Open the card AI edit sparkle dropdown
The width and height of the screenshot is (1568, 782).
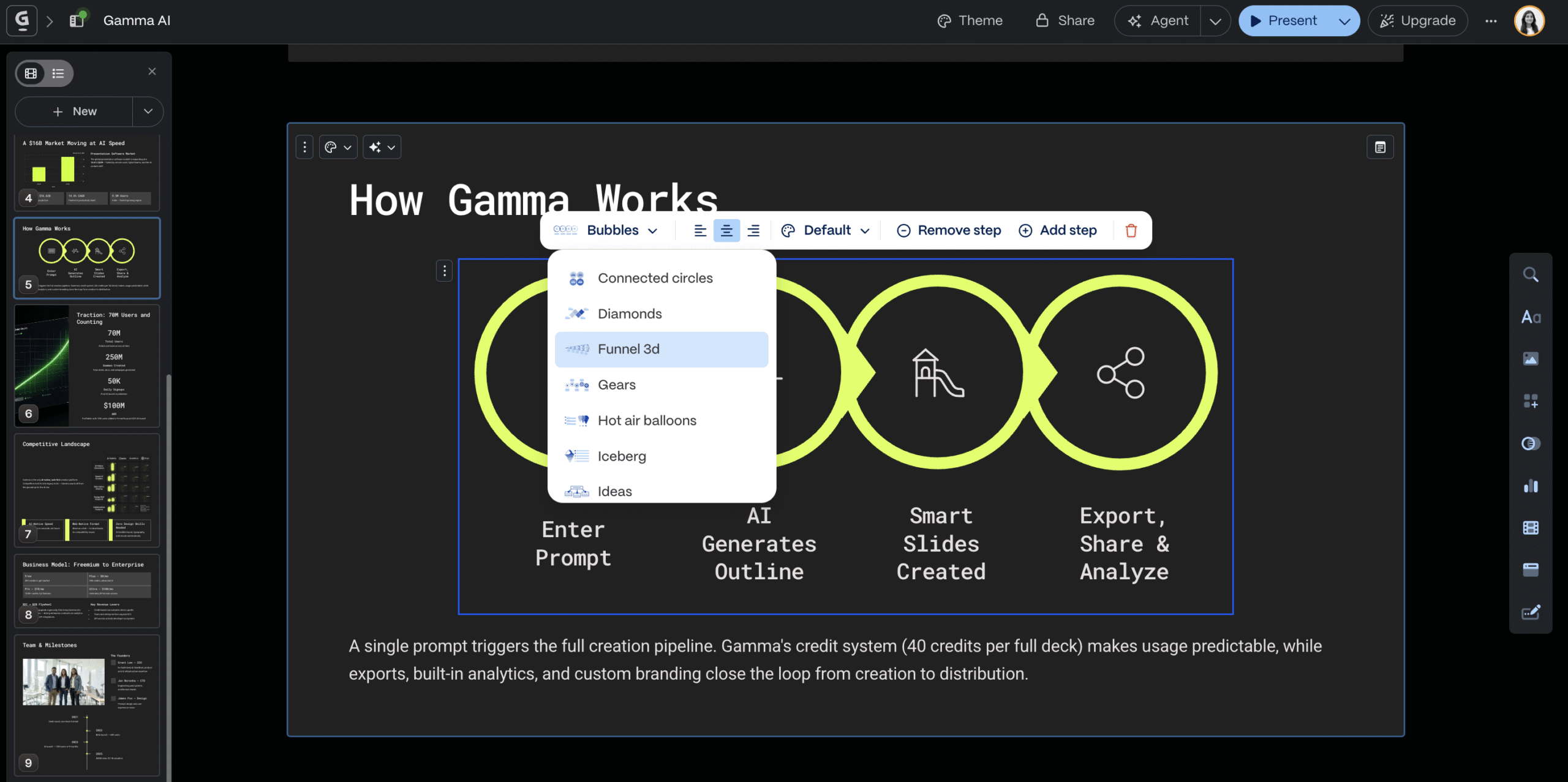coord(382,147)
